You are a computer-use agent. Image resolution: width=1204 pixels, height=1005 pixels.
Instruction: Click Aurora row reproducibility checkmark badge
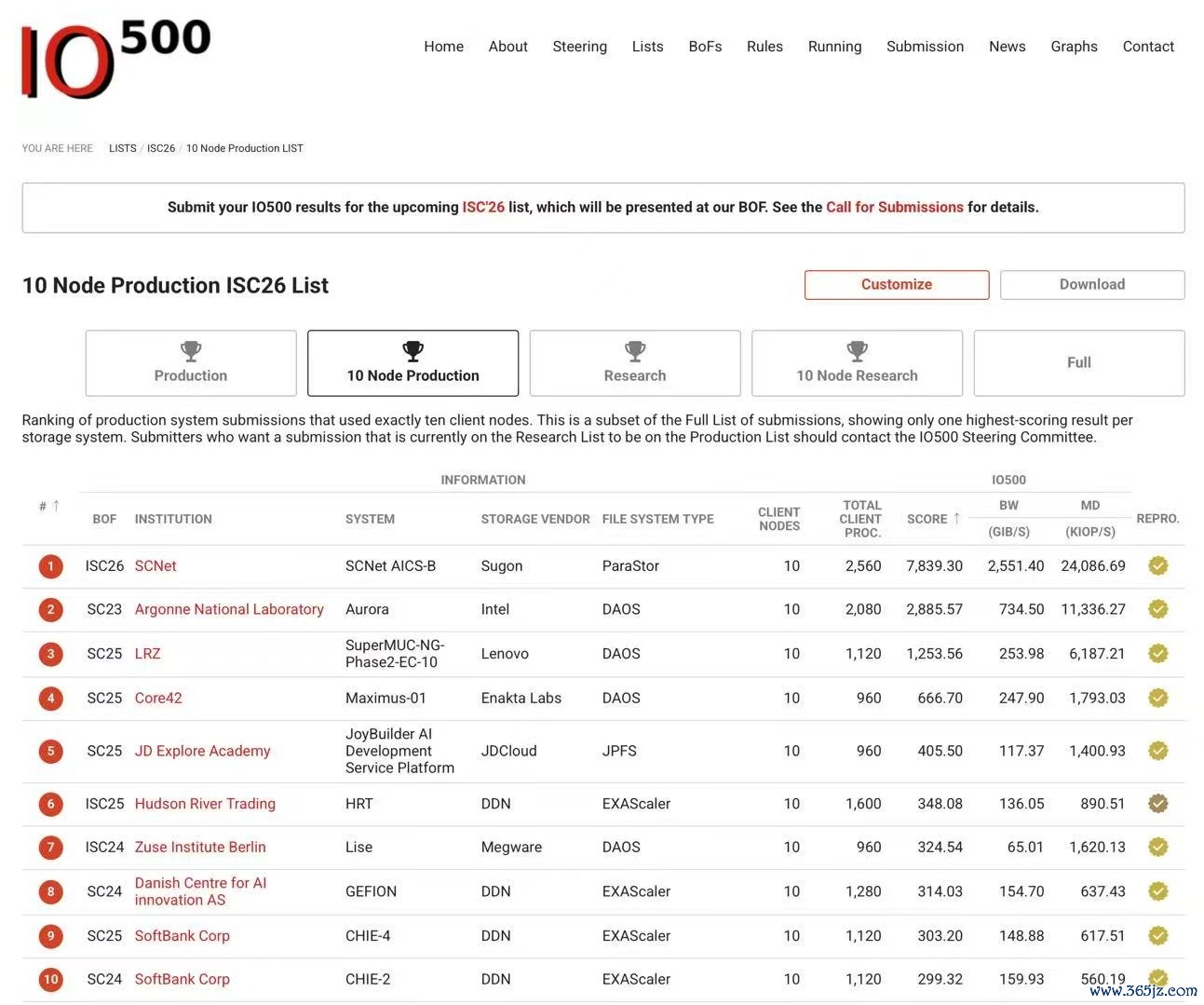[x=1157, y=609]
